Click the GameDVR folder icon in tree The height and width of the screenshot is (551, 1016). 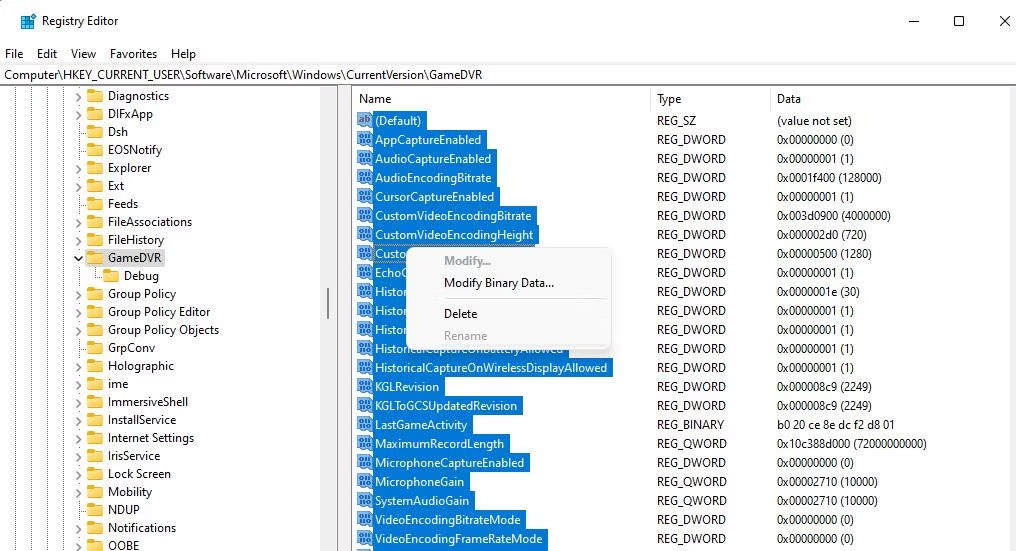(95, 258)
